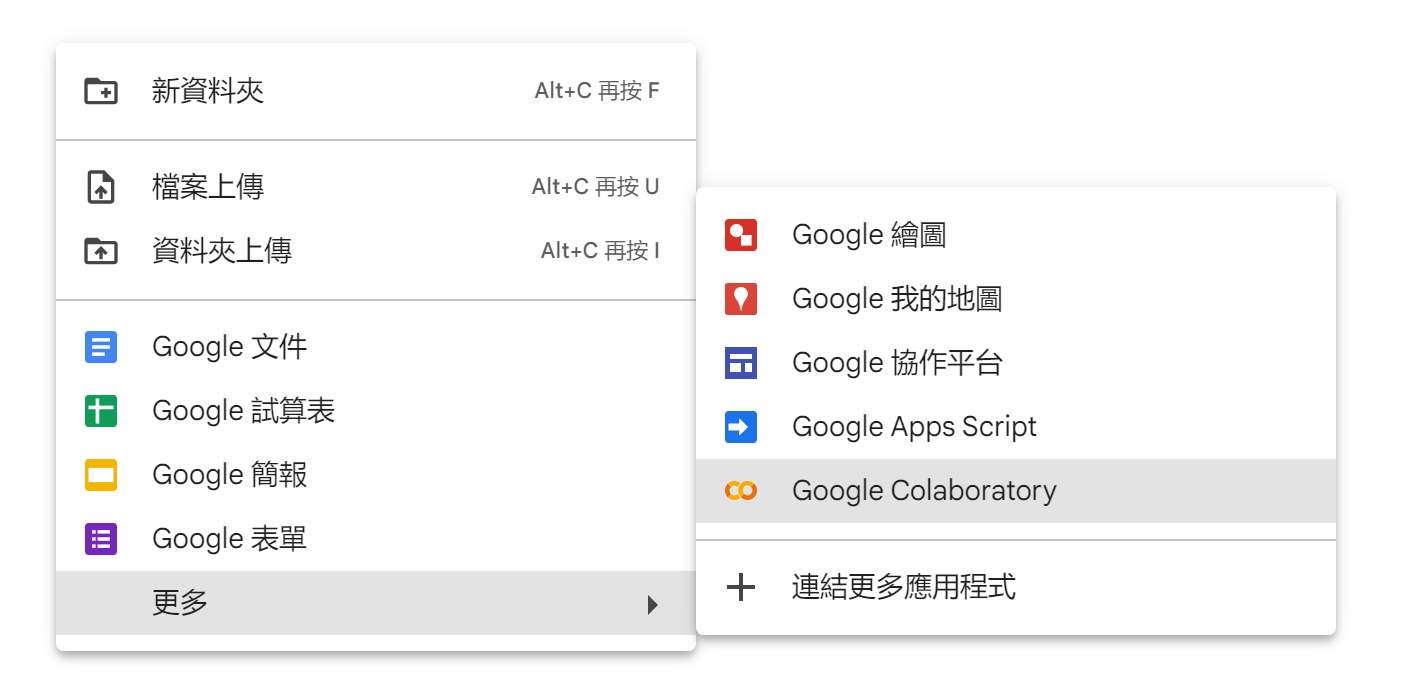
Task: Create a new Google 表單
Action: click(376, 539)
